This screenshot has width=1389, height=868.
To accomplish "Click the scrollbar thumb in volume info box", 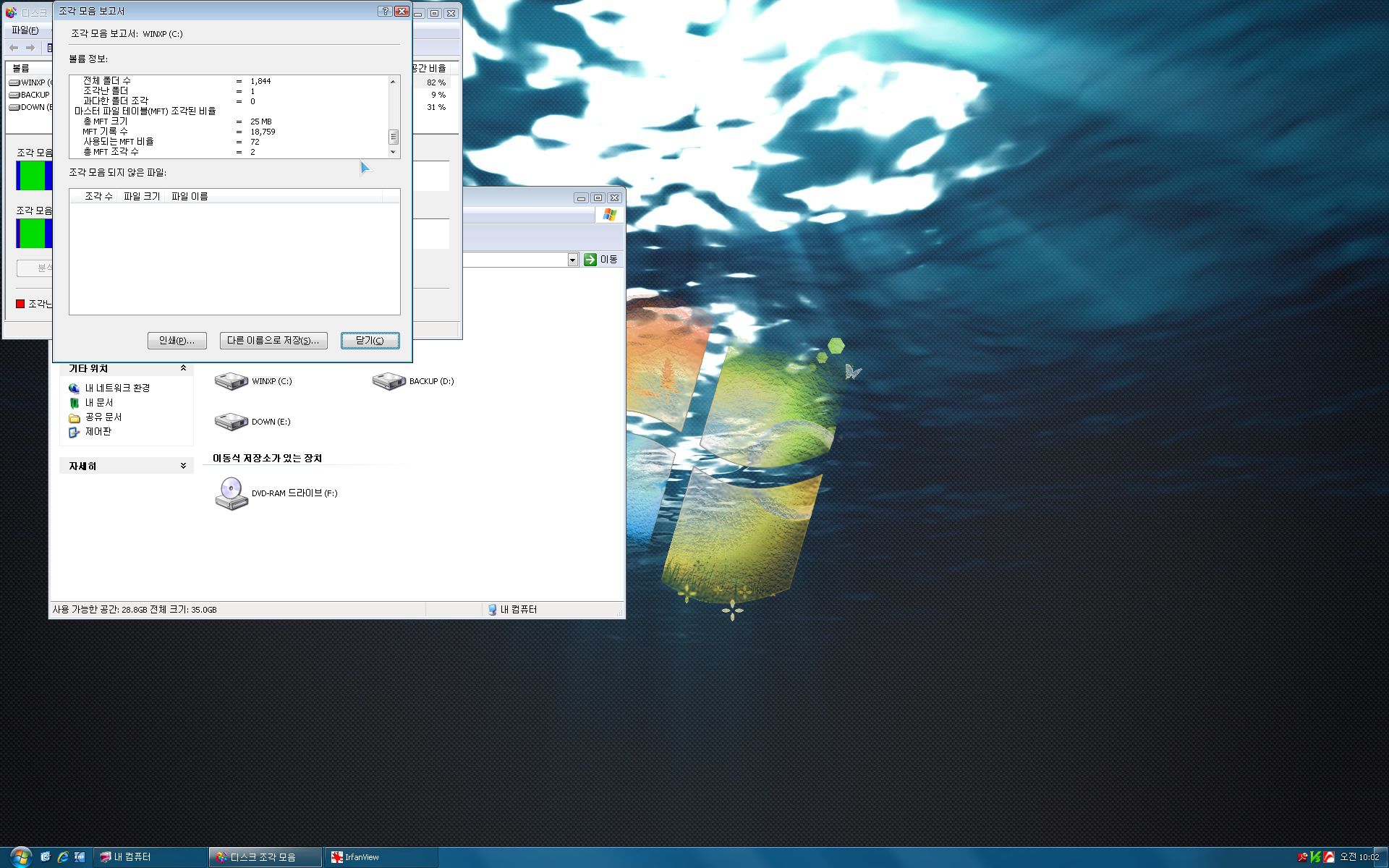I will tap(393, 137).
